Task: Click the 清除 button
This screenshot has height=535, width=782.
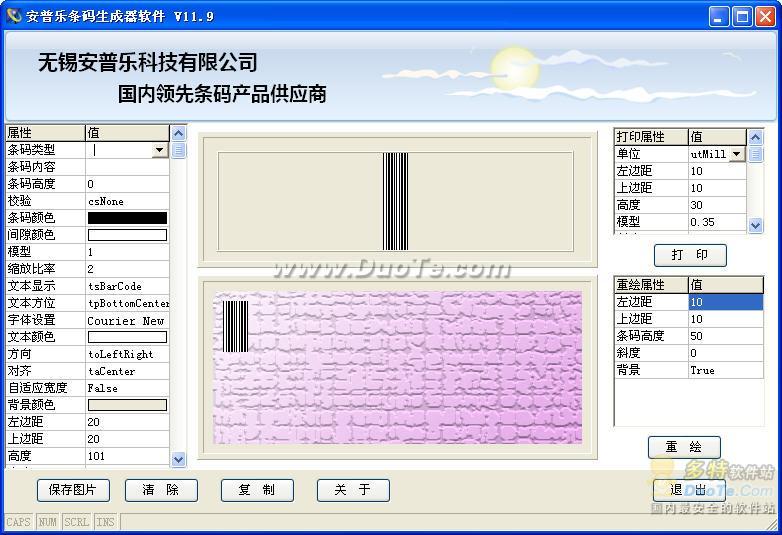Action: point(161,490)
